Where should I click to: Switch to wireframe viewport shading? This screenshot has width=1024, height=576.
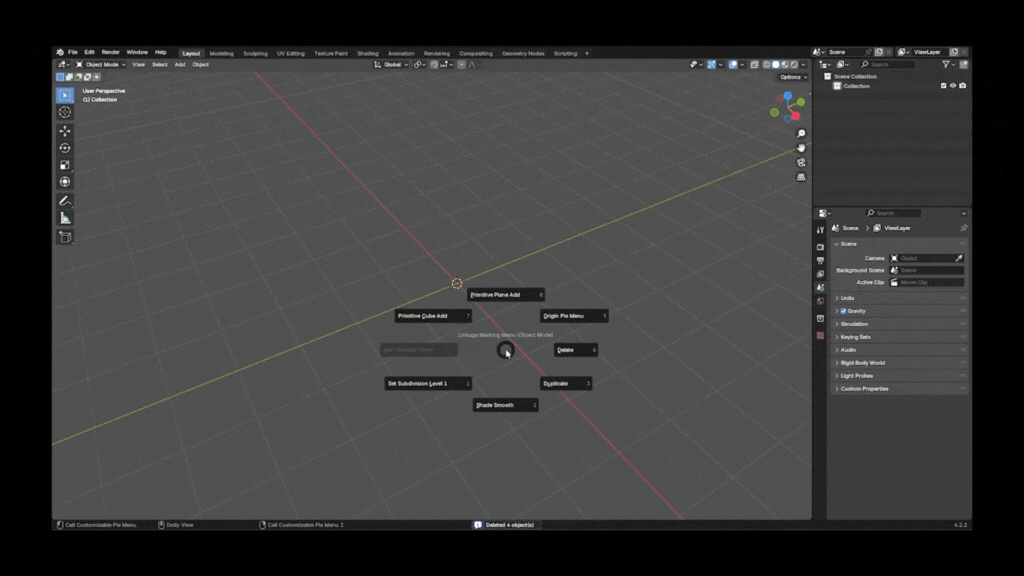click(767, 65)
